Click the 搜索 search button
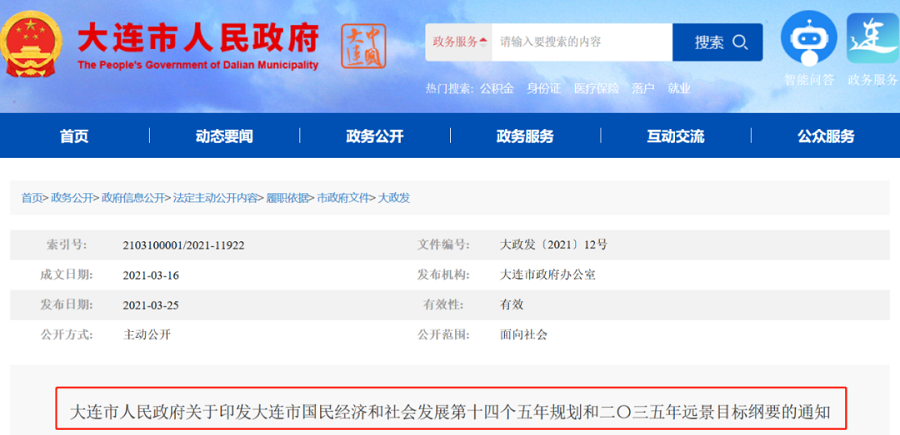This screenshot has width=900, height=435. [717, 42]
